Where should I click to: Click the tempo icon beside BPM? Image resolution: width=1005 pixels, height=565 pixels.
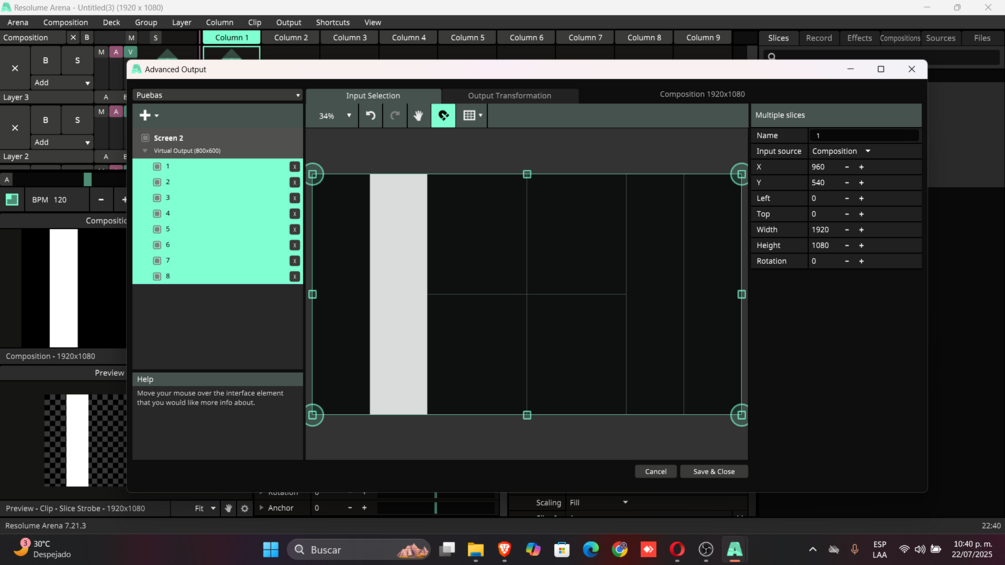(12, 199)
